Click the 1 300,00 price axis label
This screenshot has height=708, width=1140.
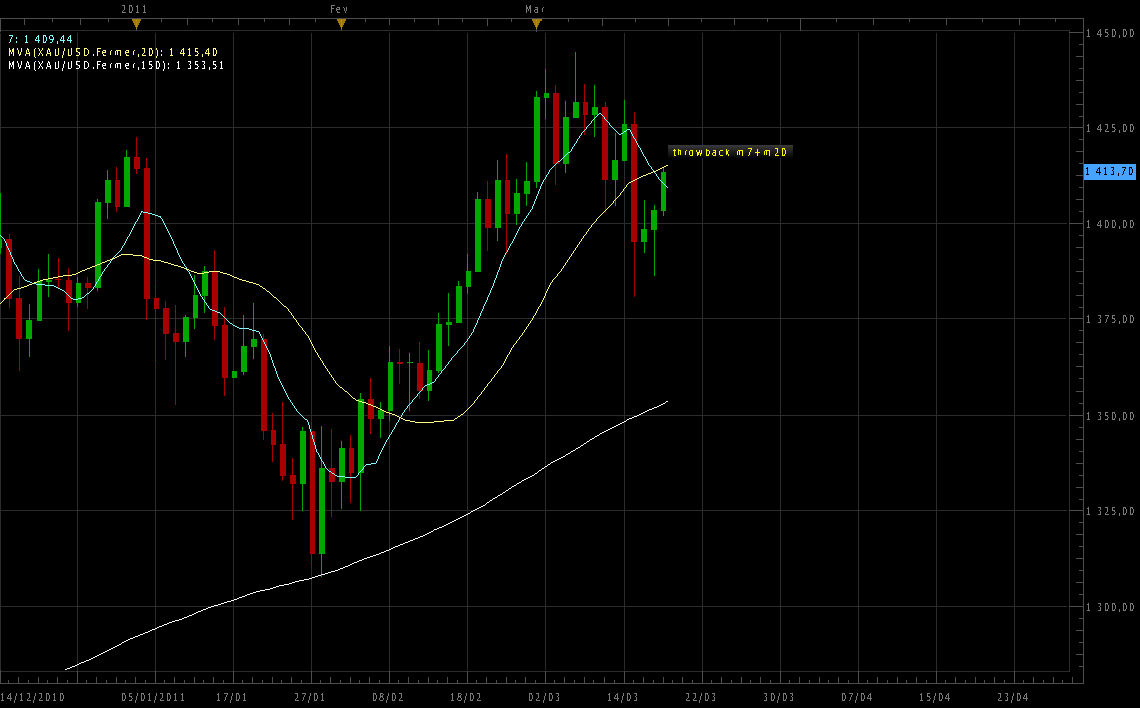1112,607
